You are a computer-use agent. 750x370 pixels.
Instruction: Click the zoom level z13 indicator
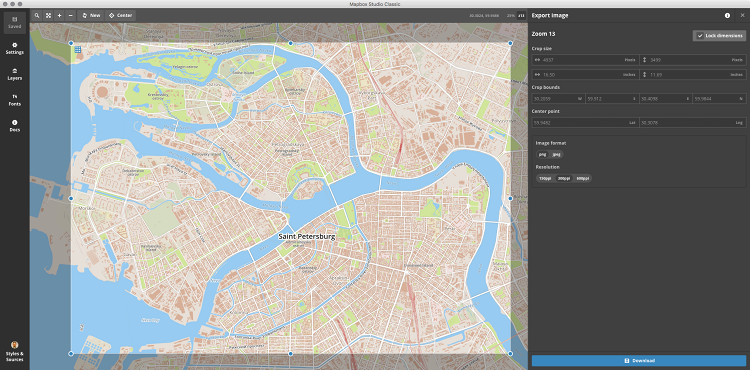pos(521,15)
